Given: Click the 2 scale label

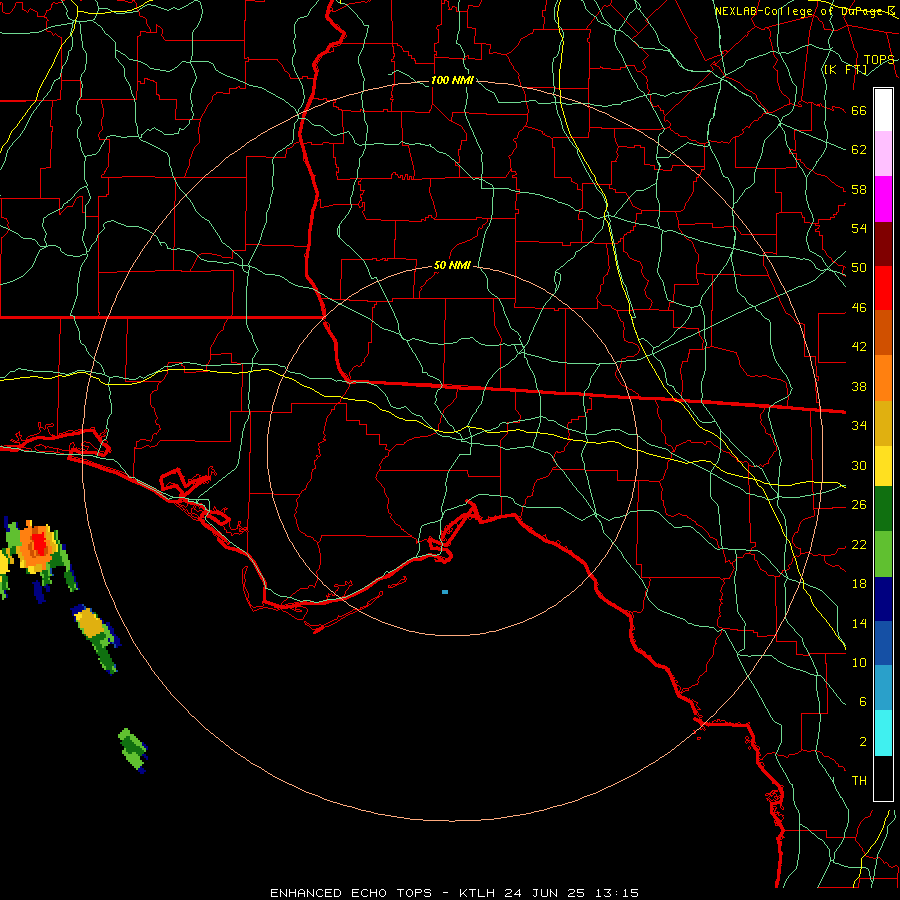Looking at the screenshot, I should tap(862, 742).
